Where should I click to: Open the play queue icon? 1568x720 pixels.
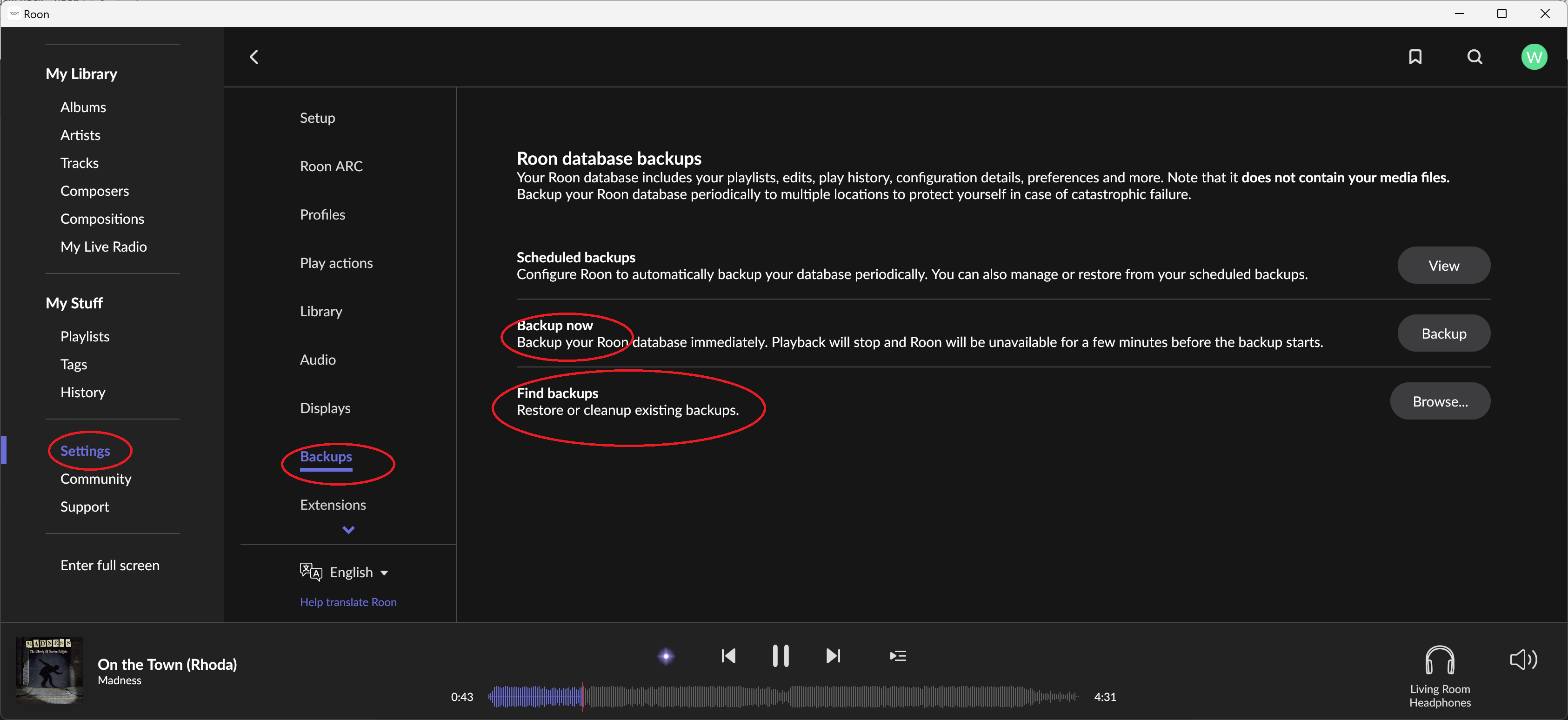coord(898,655)
